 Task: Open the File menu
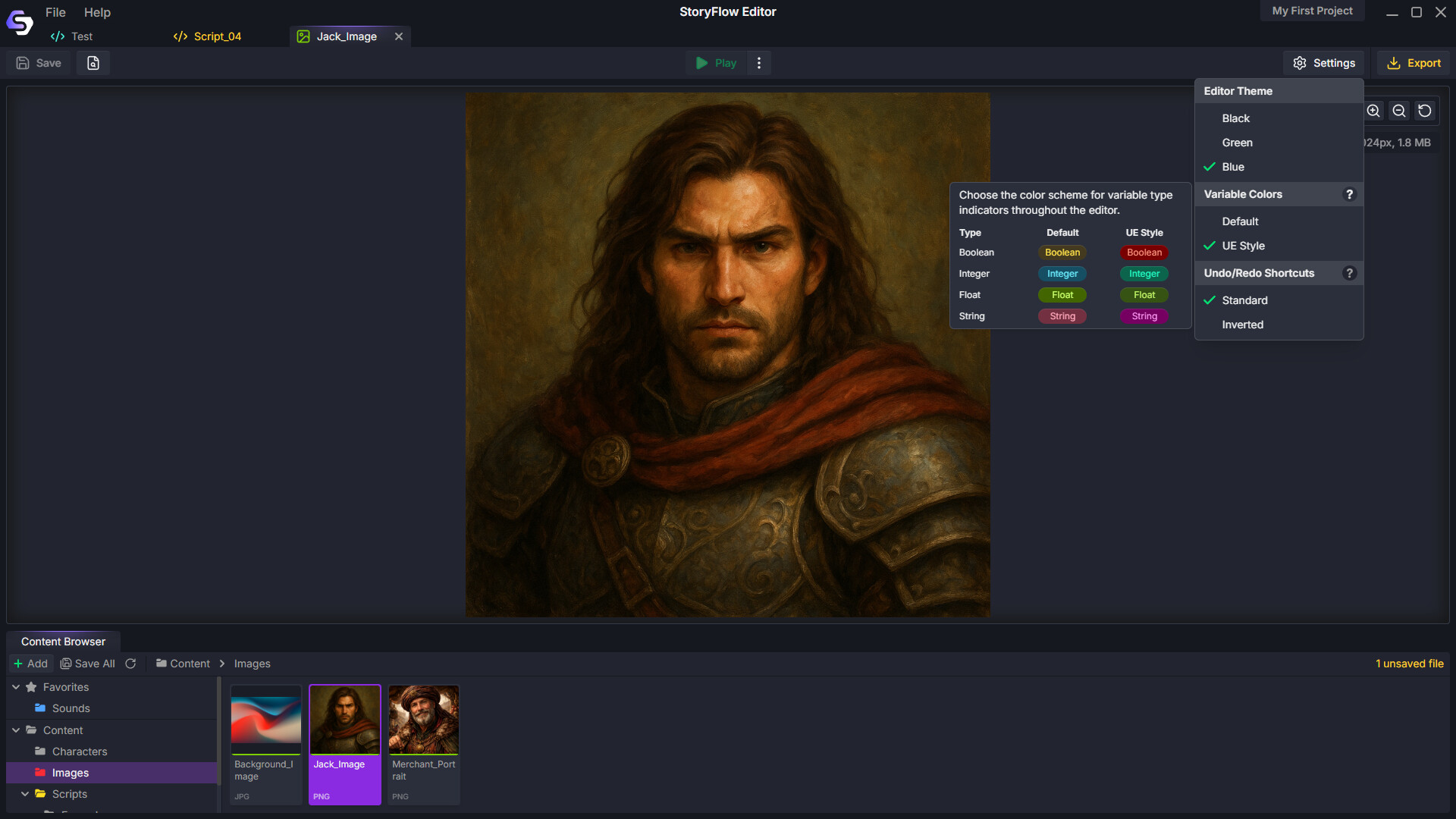pos(55,12)
